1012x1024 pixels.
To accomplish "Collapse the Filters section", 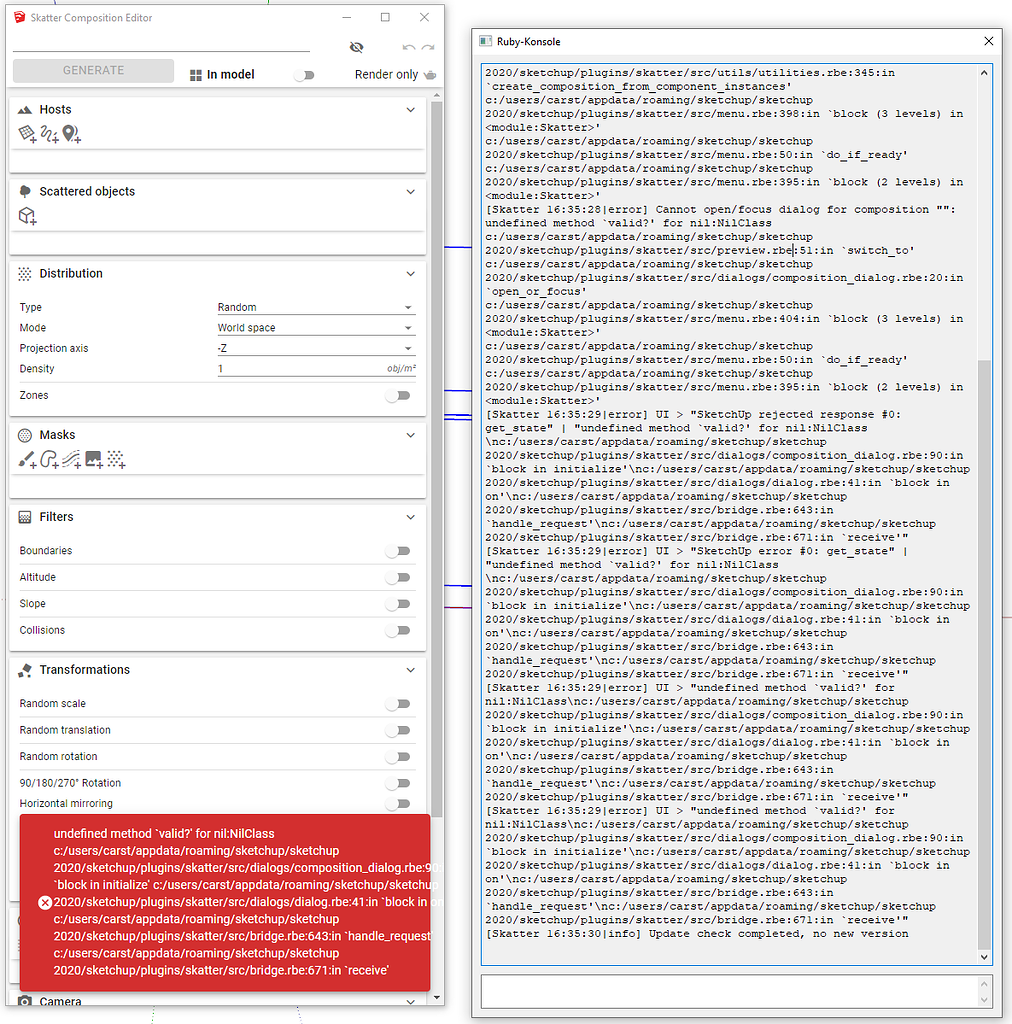I will click(410, 517).
